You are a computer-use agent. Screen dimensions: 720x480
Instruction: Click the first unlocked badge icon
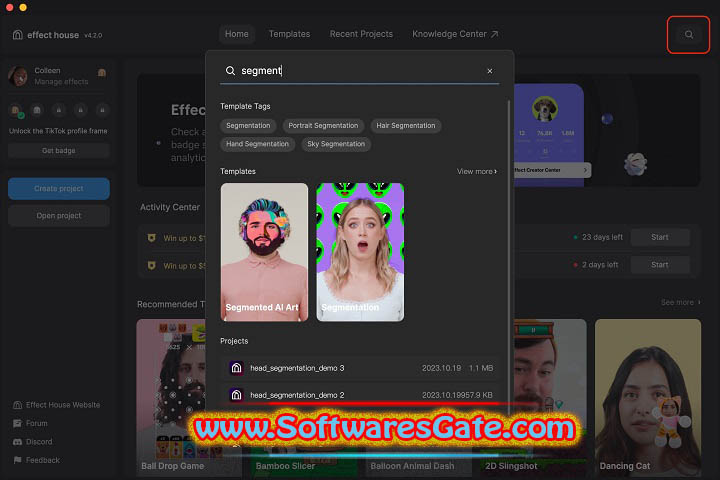point(16,110)
